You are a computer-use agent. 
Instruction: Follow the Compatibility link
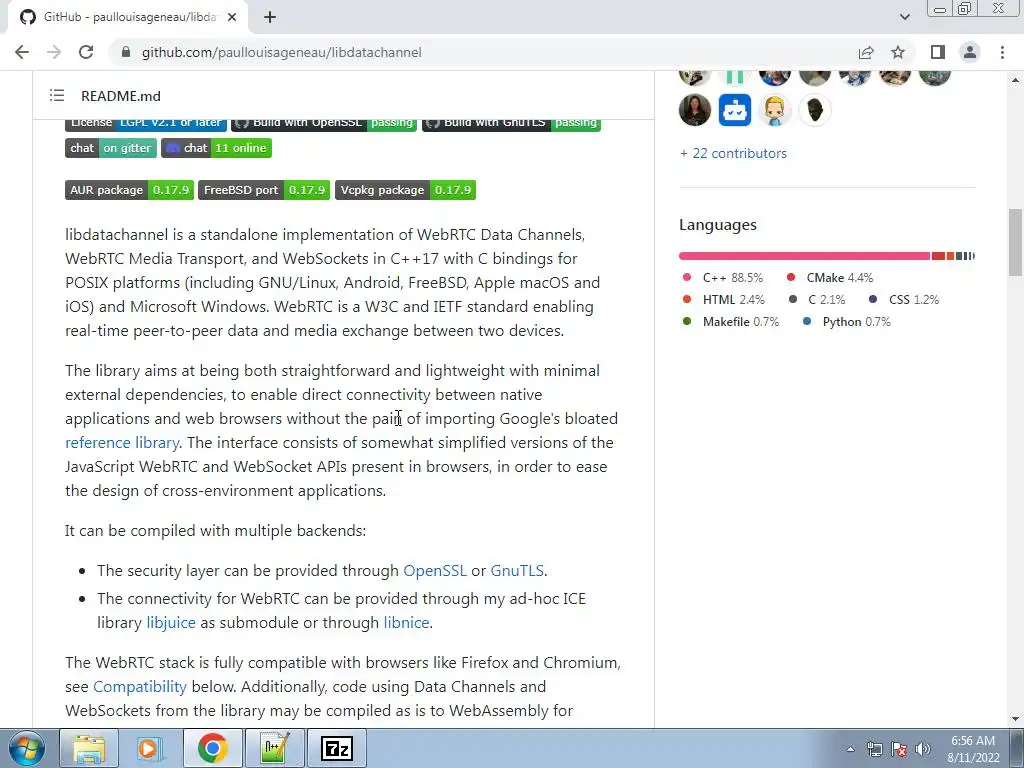140,687
